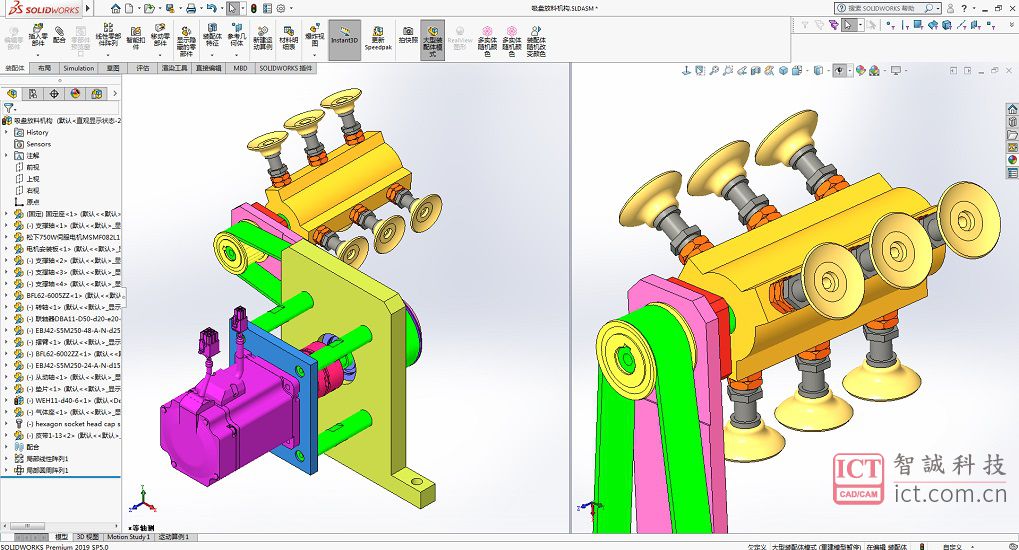Click the magenta filter icon in selection filter toolbar

pos(833,25)
